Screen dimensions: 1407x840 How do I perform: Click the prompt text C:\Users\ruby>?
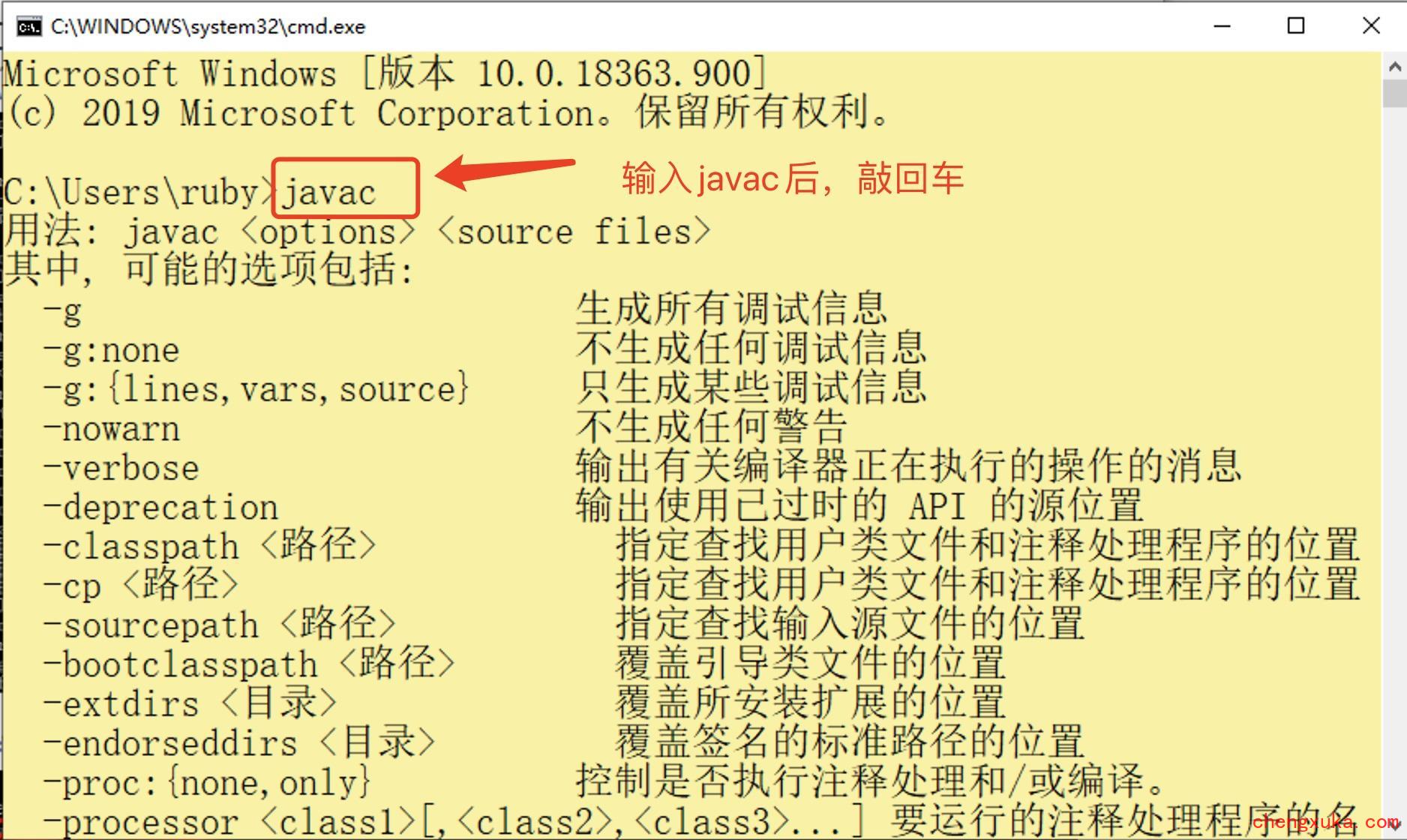[140, 193]
